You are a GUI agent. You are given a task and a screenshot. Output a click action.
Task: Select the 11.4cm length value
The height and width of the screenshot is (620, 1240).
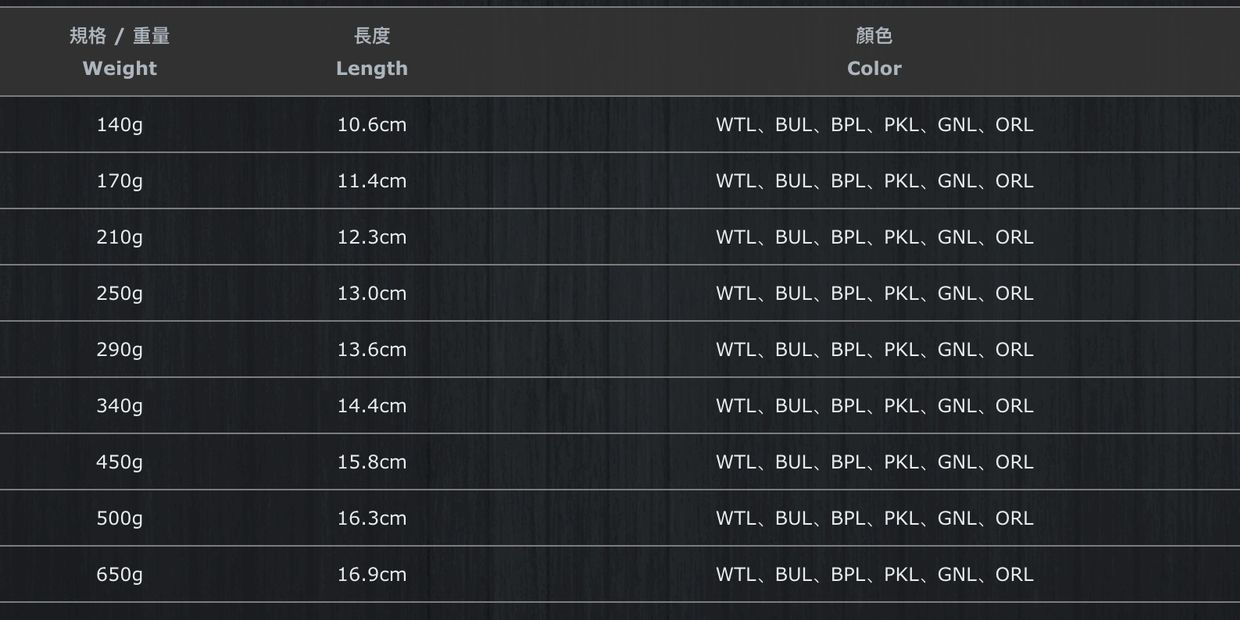pos(372,181)
